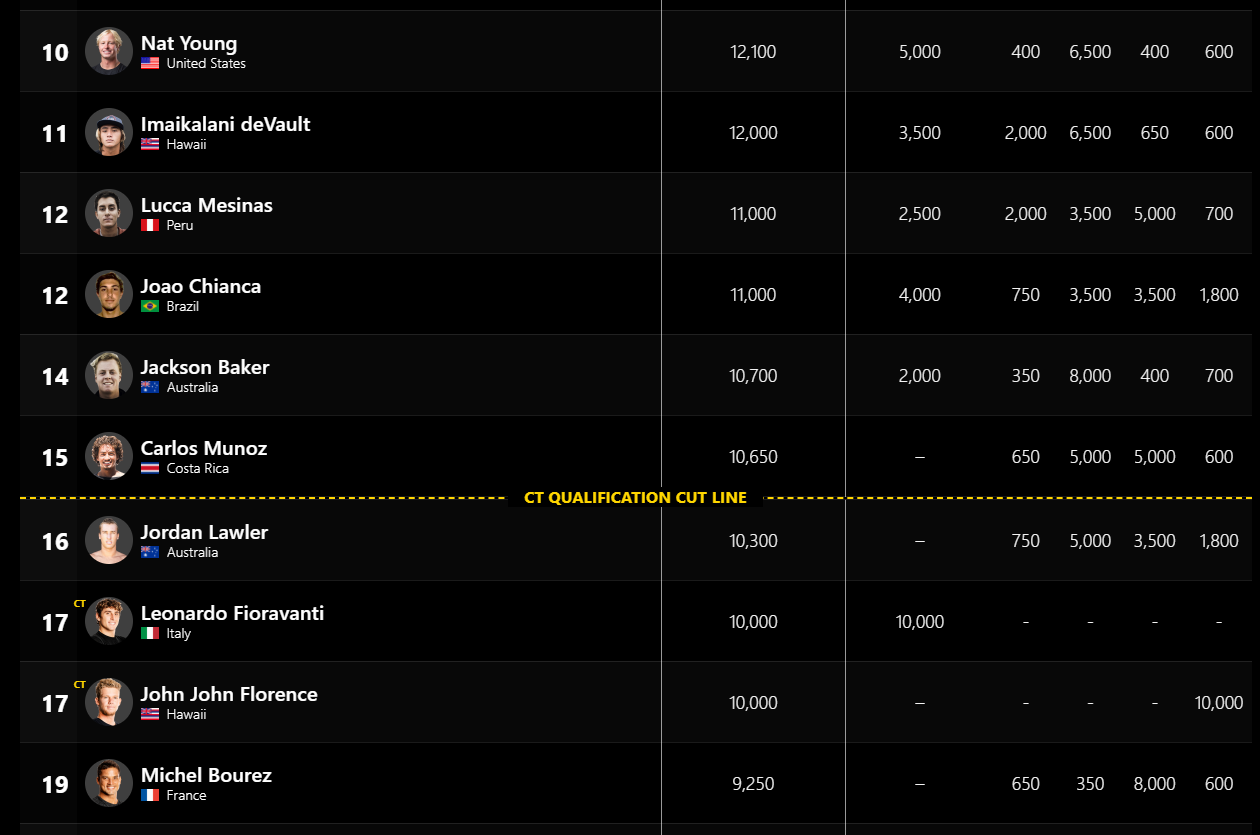
Task: Click the France flag under Michel Bourez
Action: [150, 795]
